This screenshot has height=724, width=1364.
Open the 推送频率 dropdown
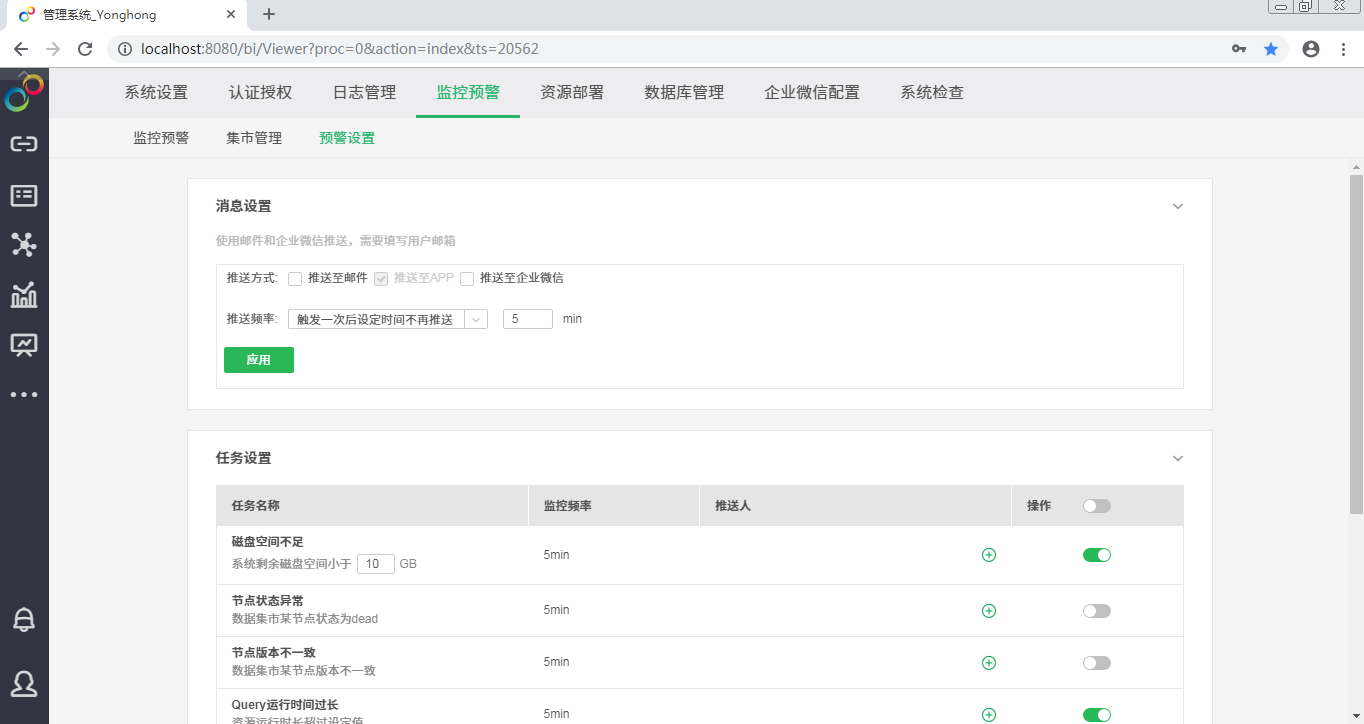coord(387,319)
